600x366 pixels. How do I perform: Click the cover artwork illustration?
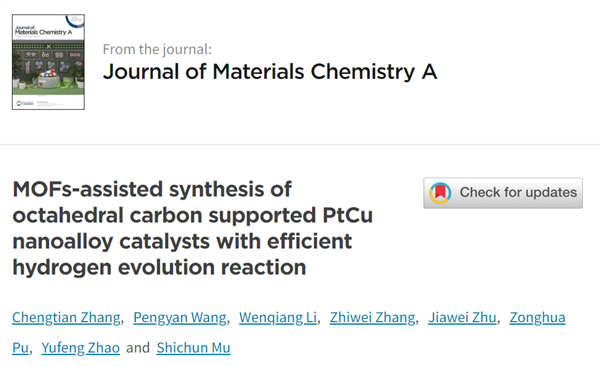(48, 69)
